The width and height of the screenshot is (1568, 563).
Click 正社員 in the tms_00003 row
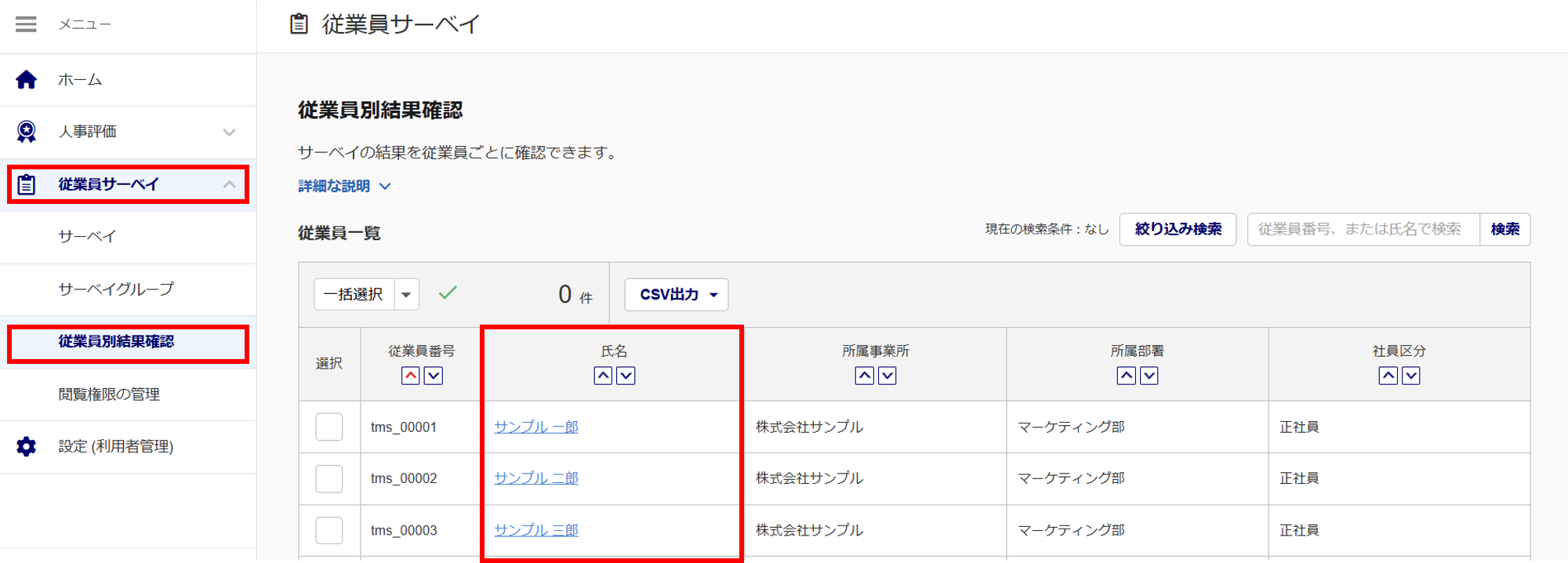tap(1299, 530)
